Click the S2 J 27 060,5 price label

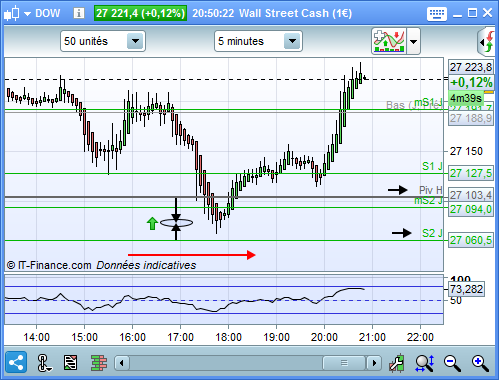471,240
